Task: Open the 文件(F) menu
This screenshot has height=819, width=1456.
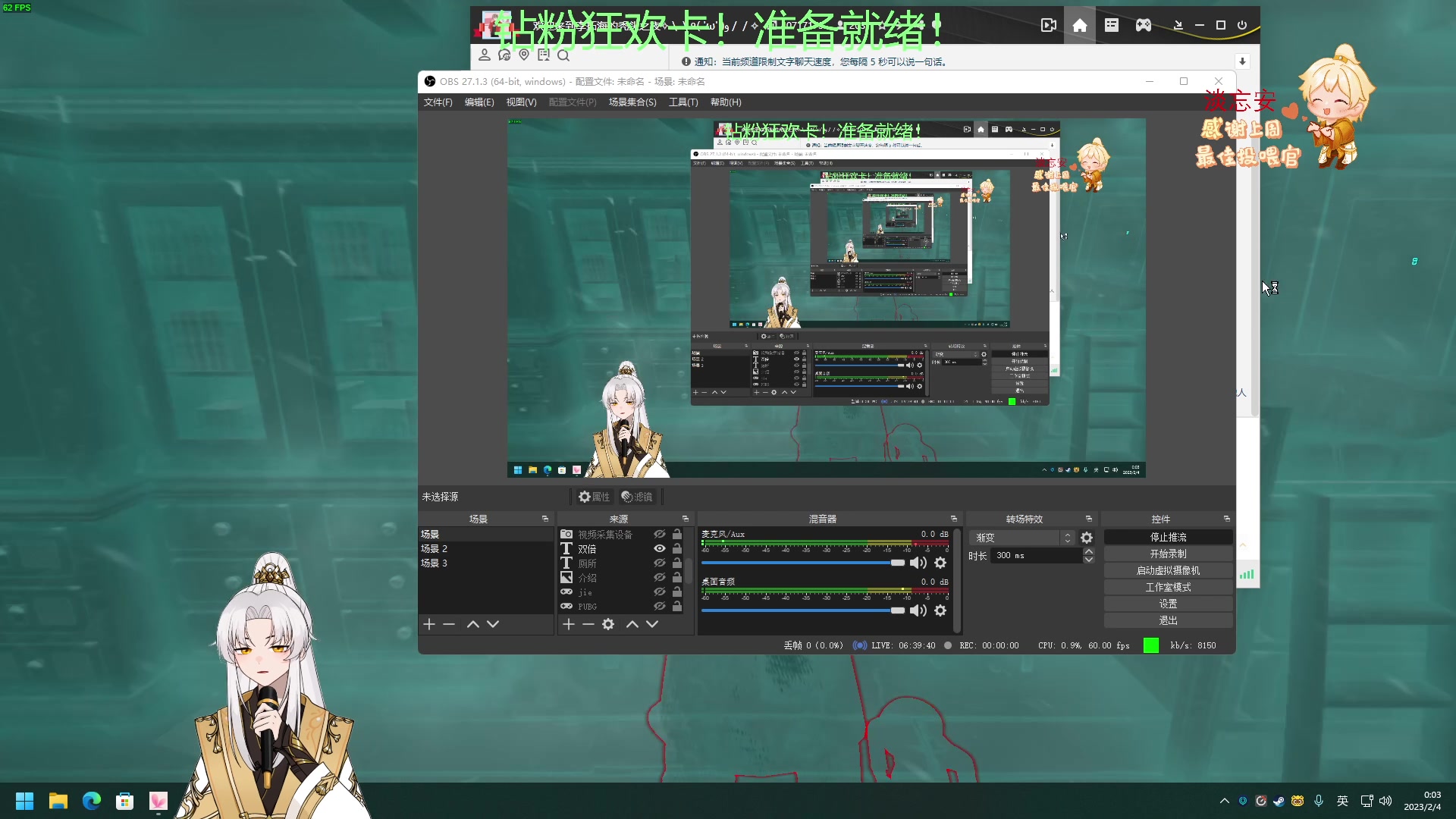Action: pyautogui.click(x=438, y=102)
